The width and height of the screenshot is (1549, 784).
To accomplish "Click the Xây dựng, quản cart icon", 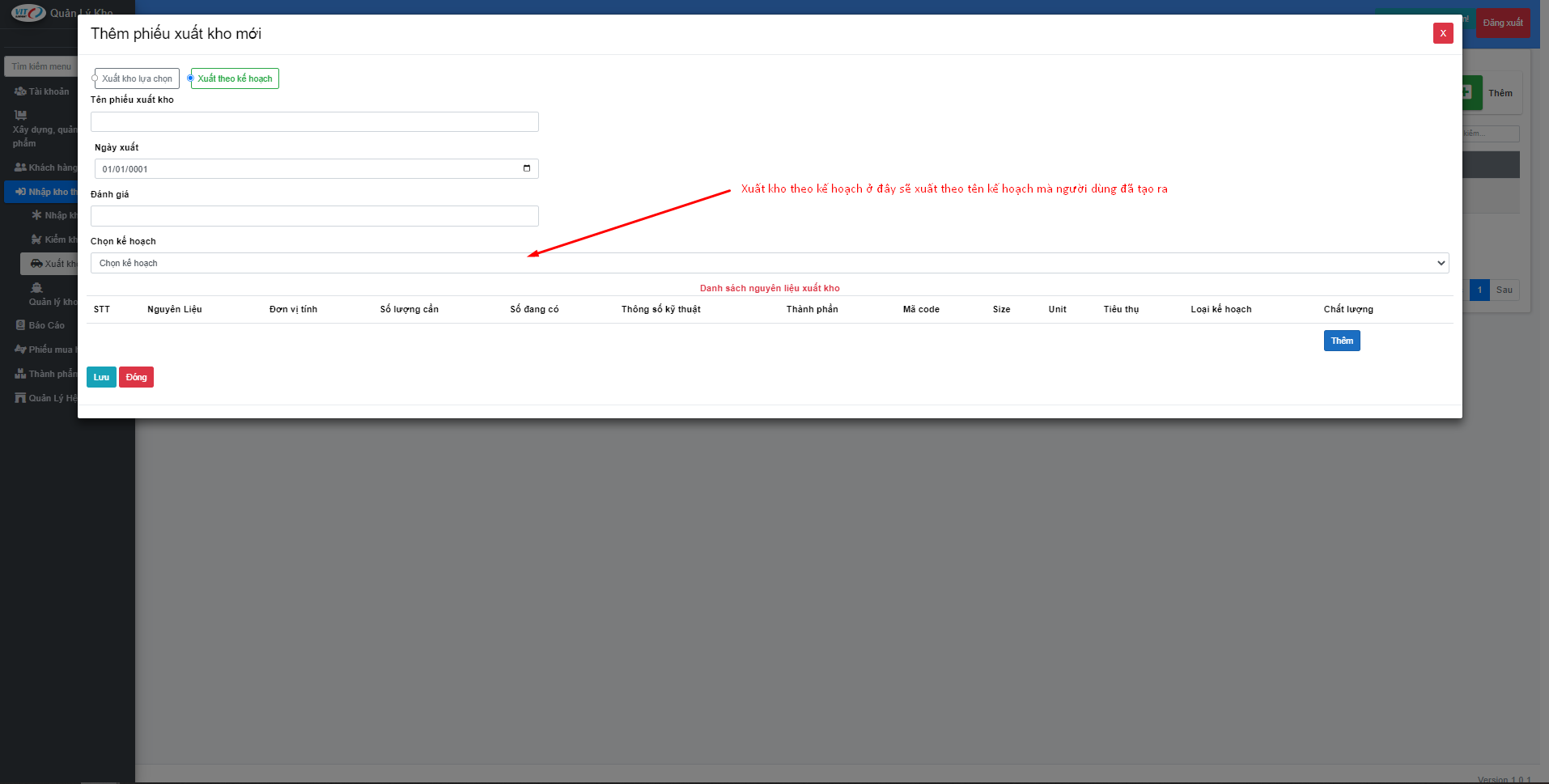I will (x=20, y=115).
